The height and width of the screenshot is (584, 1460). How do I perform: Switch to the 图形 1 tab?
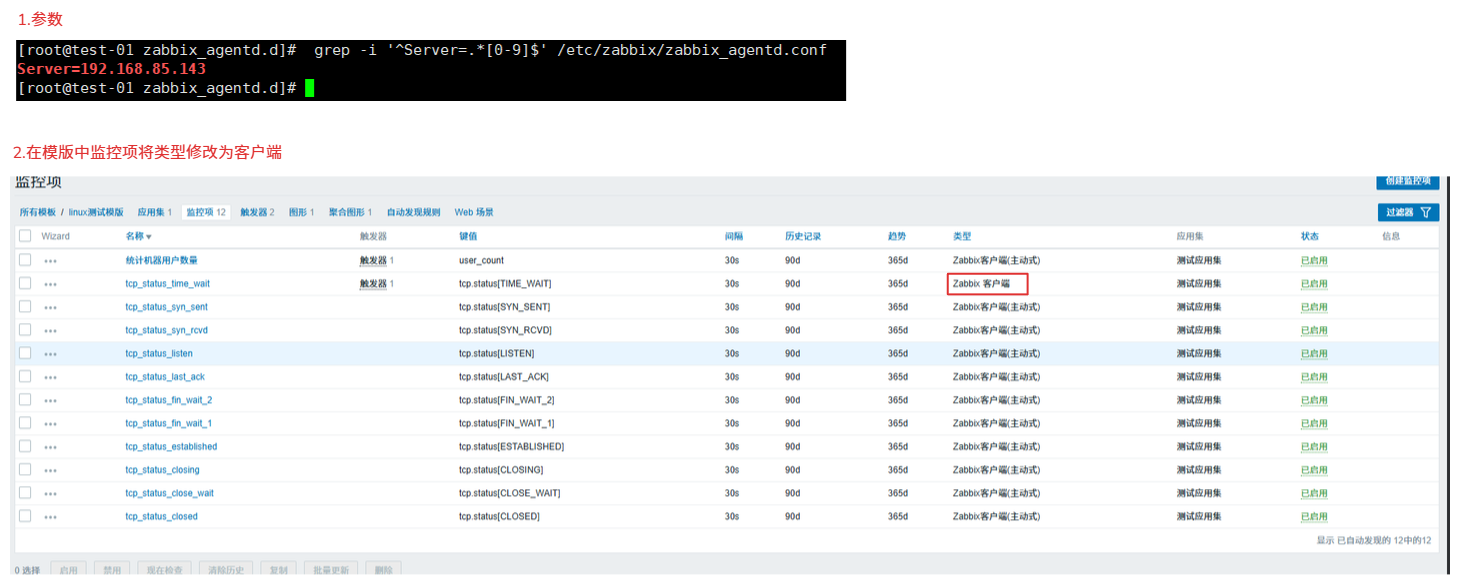point(301,213)
